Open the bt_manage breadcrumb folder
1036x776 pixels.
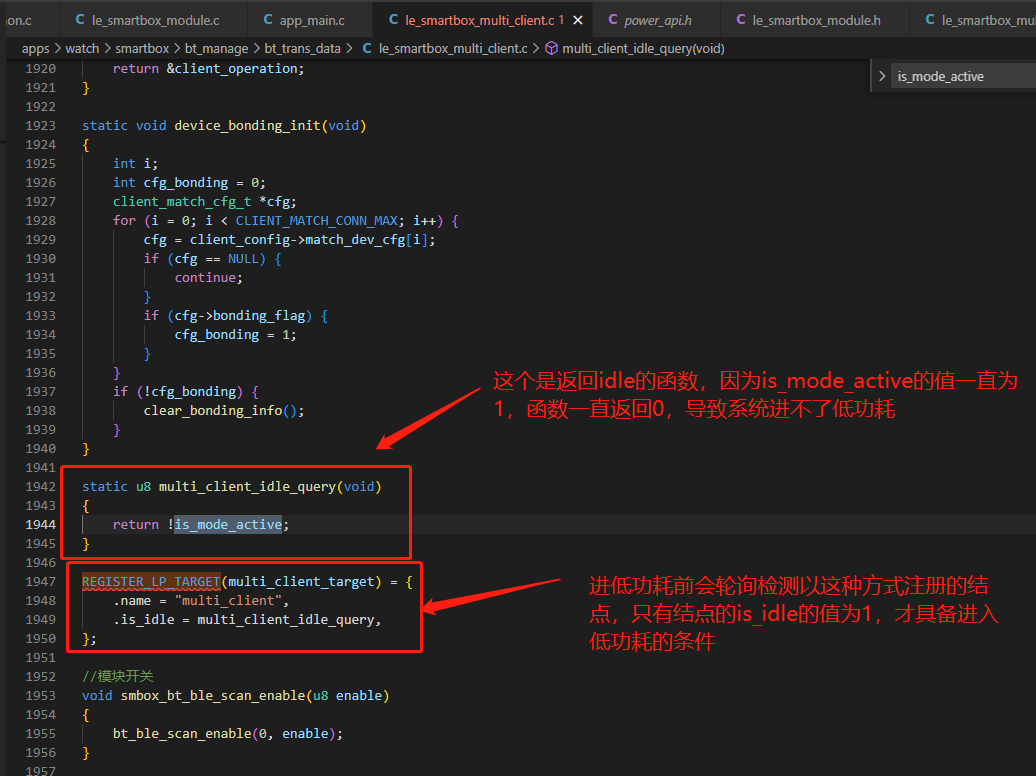coord(217,48)
